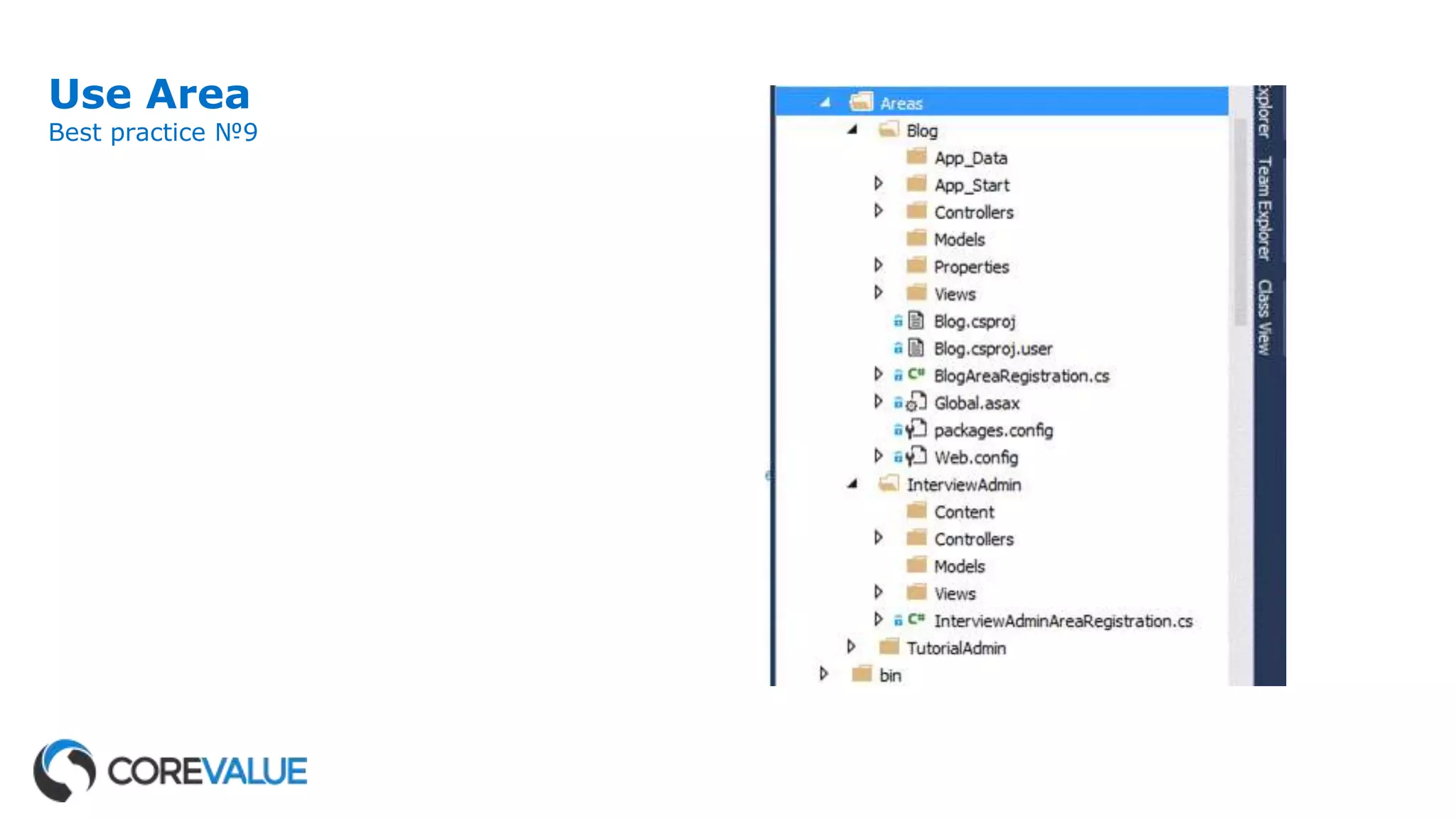Image resolution: width=1456 pixels, height=819 pixels.
Task: Click the C# icon of InterviewAdminAreaRegistration.cs
Action: point(916,620)
